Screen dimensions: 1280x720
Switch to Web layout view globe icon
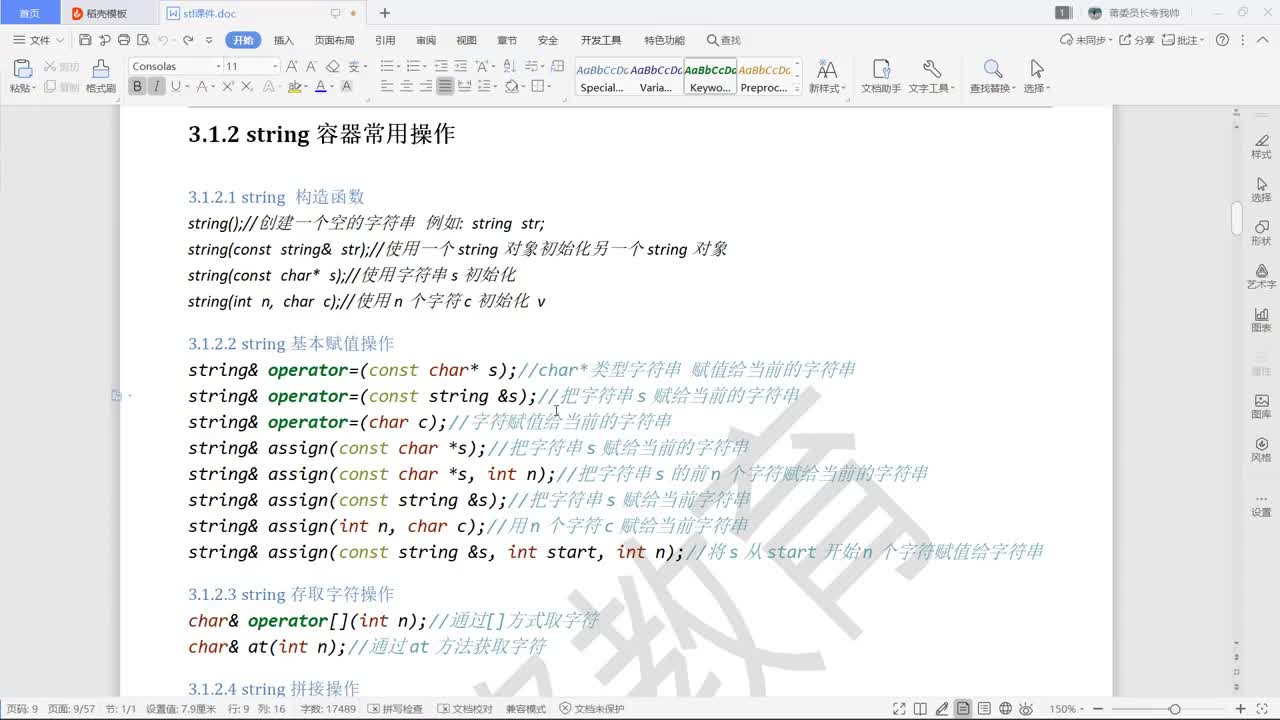pyautogui.click(x=1005, y=709)
